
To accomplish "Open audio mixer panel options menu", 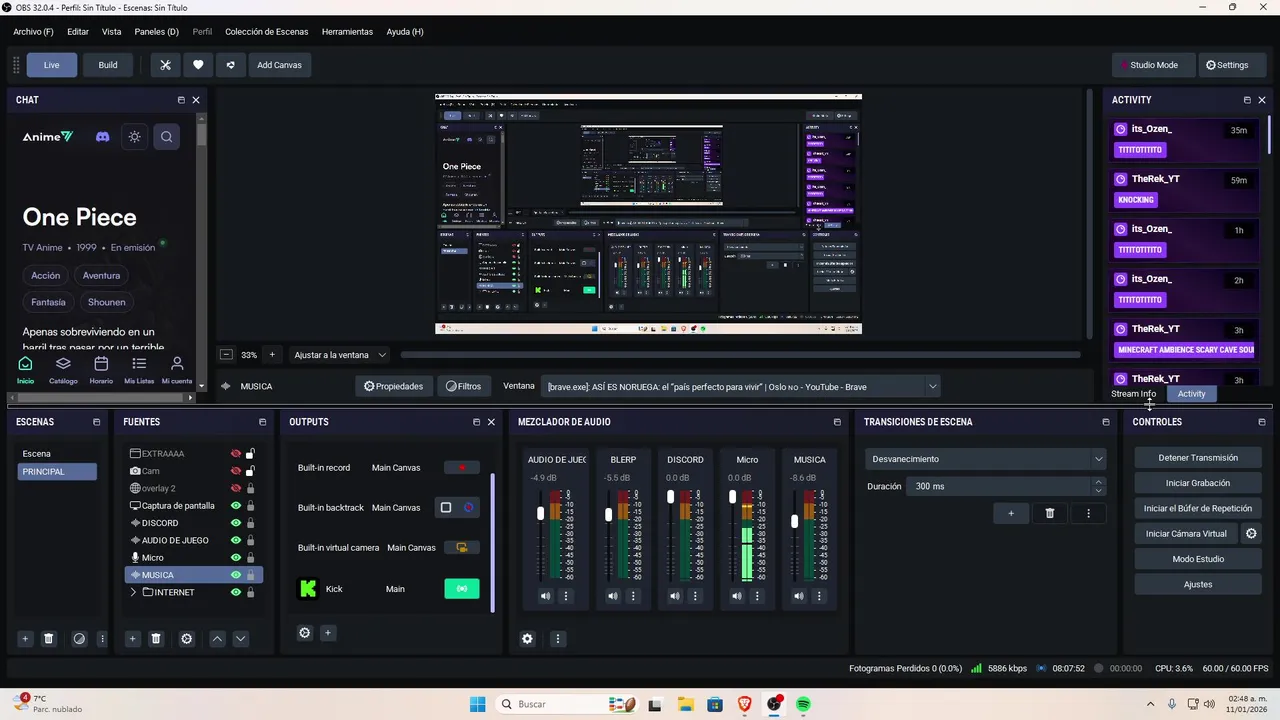I will [x=558, y=639].
